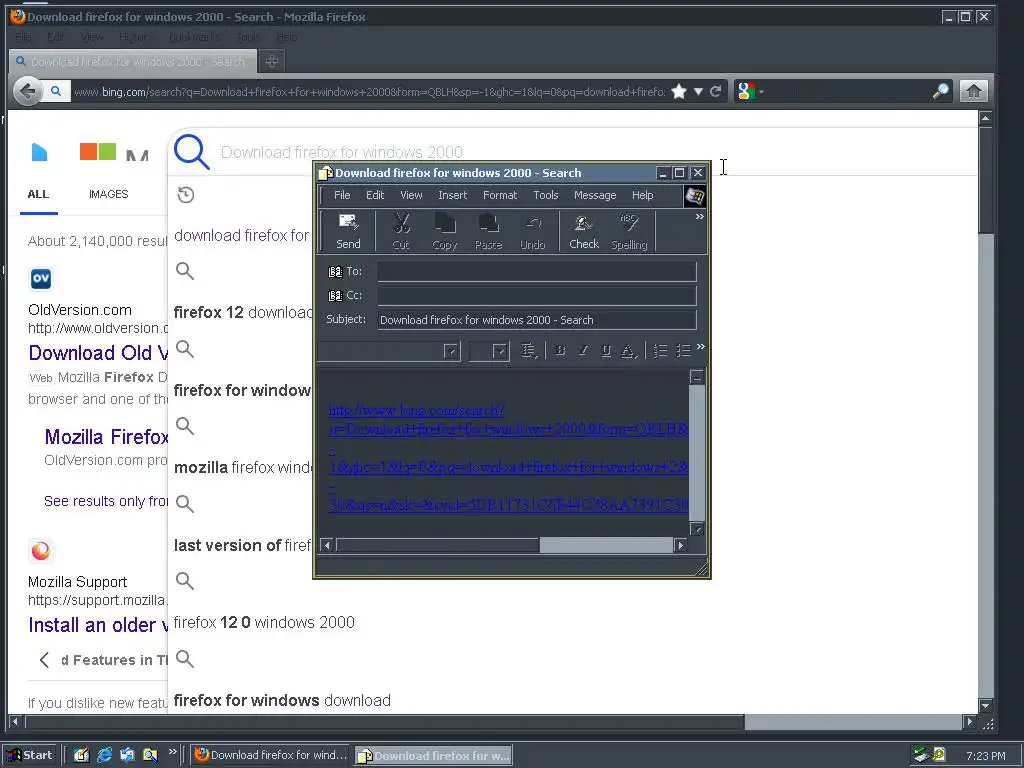Toggle Underline formatting in email body
1024x768 pixels.
(606, 351)
